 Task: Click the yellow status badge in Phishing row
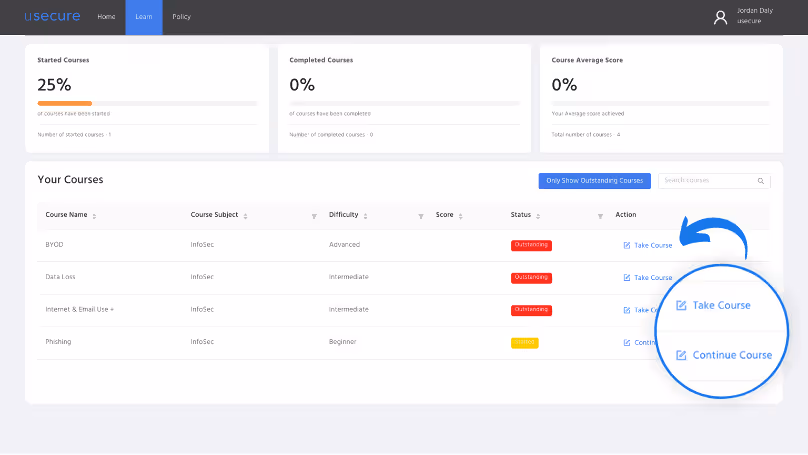[525, 343]
